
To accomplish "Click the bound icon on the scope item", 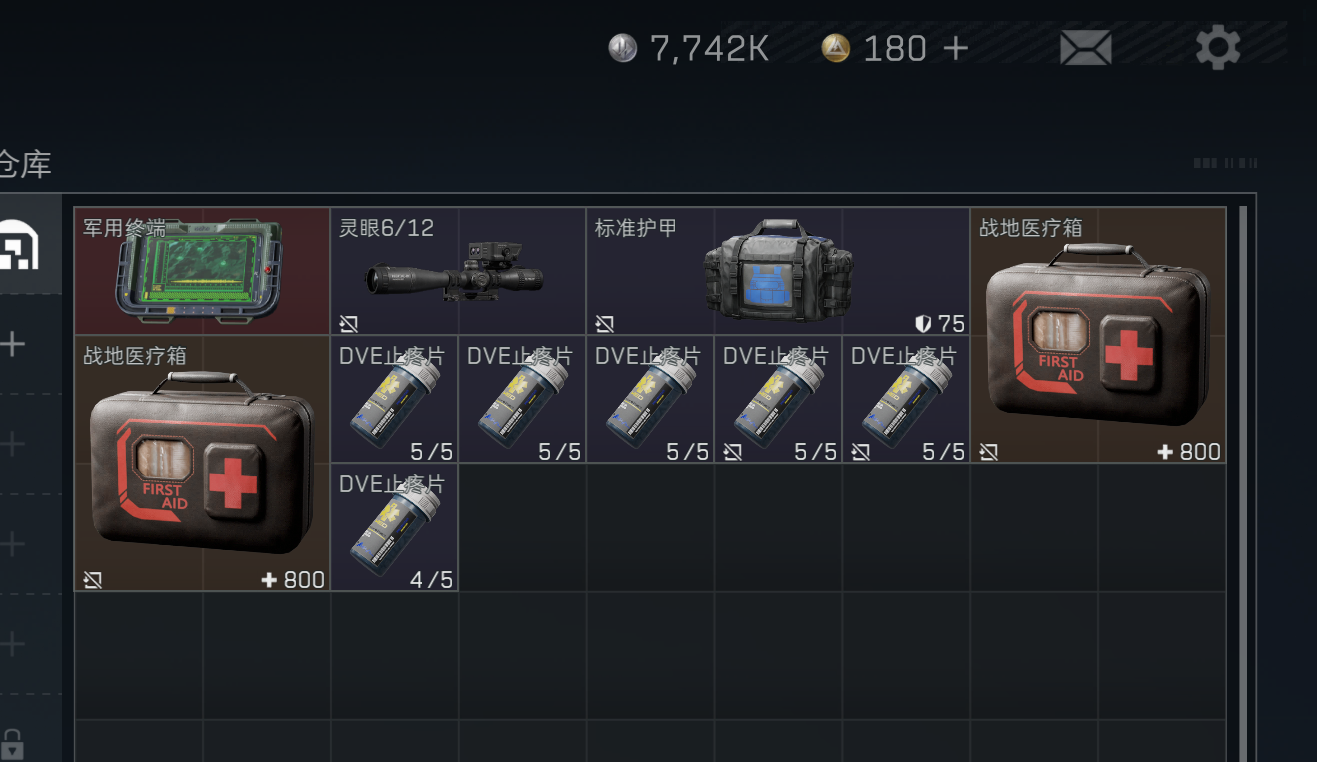I will 348,323.
